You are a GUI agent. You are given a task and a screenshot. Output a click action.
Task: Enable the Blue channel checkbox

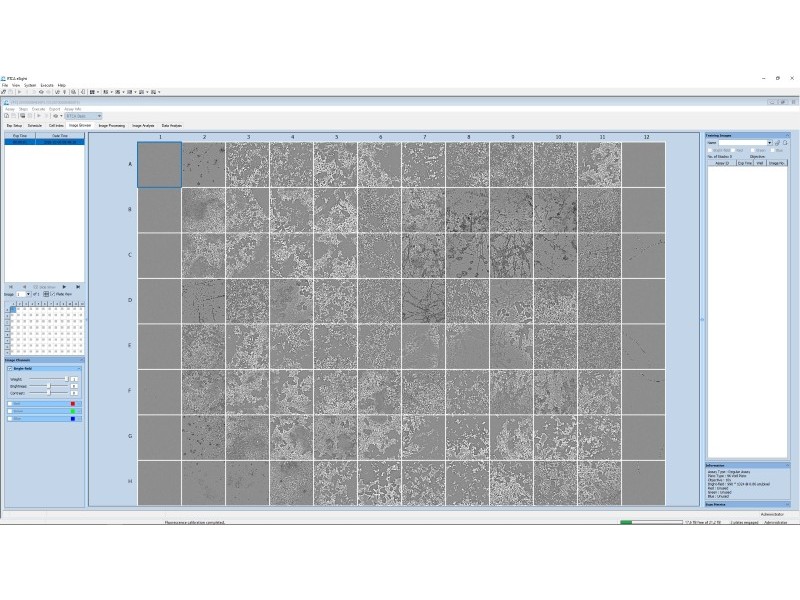click(10, 419)
